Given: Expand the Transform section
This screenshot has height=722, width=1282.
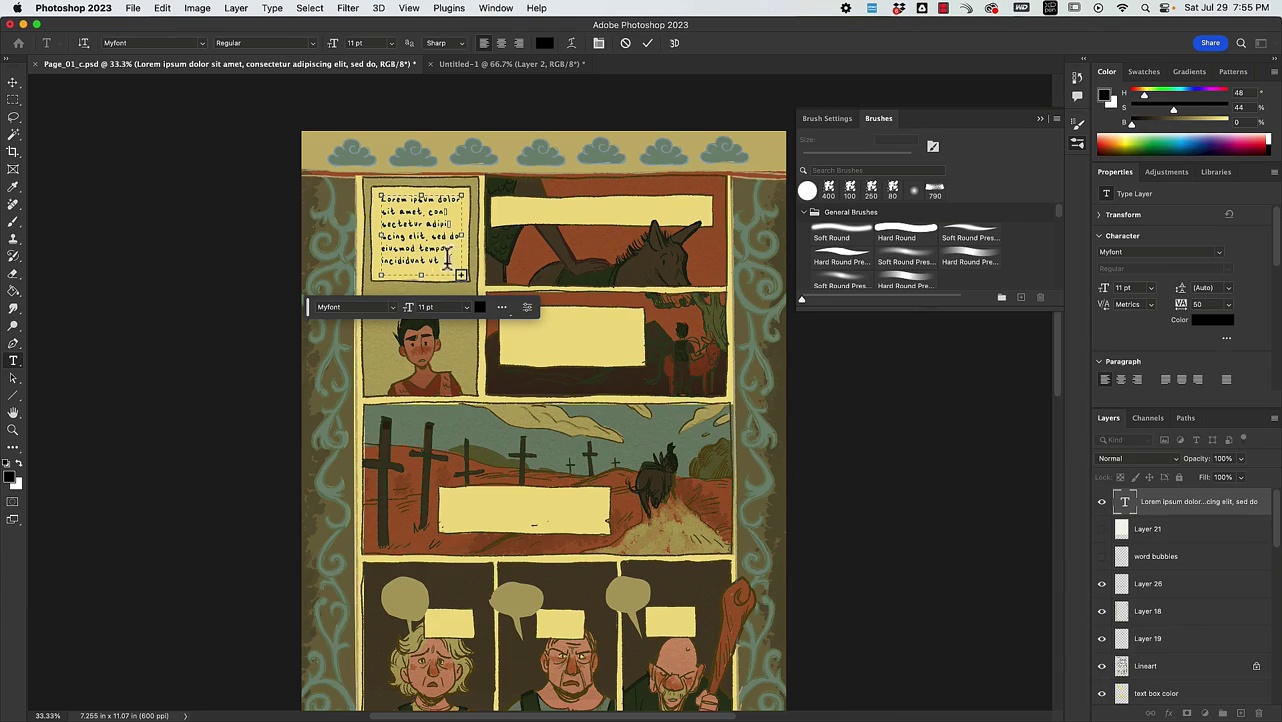Looking at the screenshot, I should [1099, 215].
